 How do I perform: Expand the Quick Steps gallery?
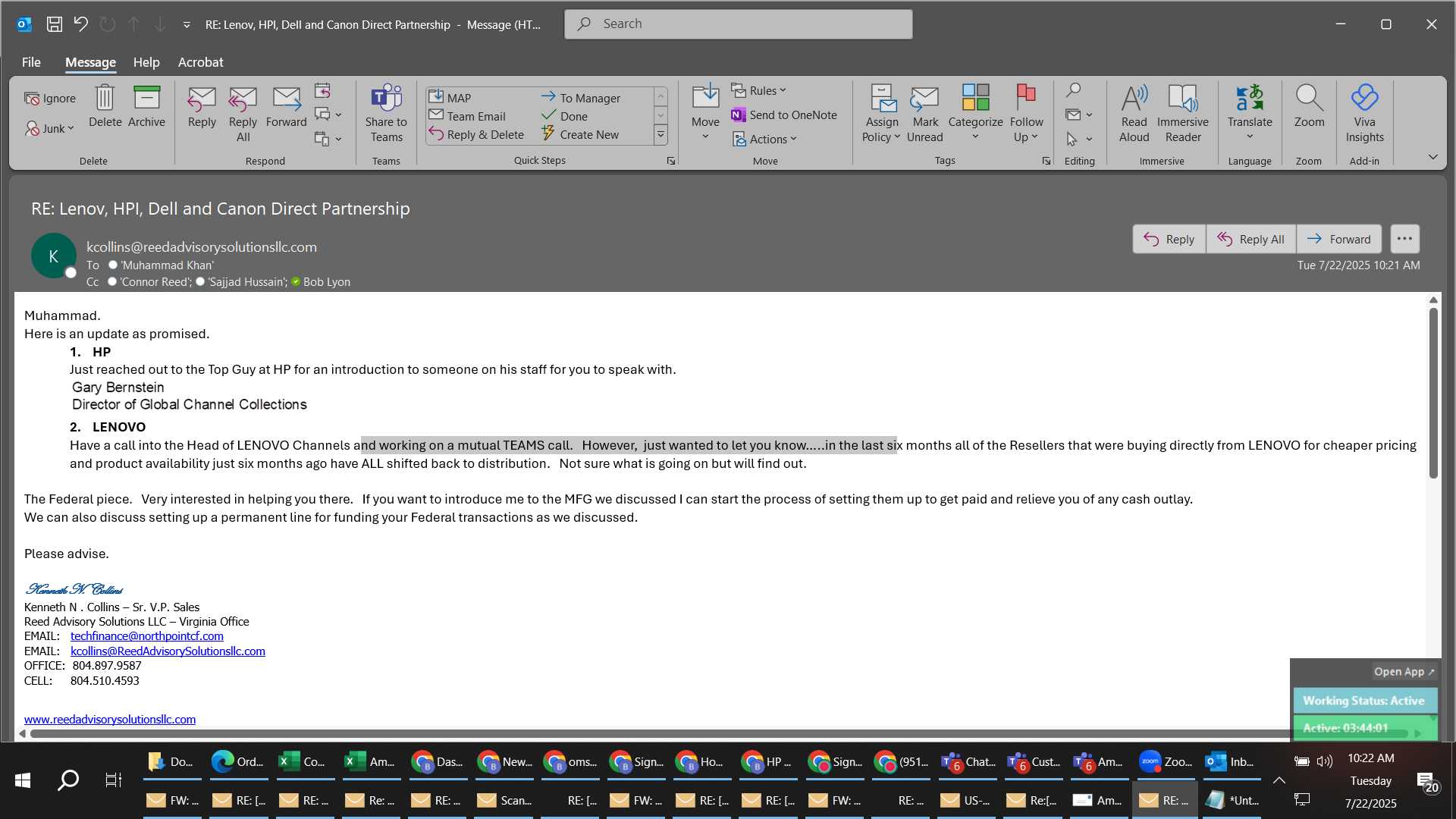pyautogui.click(x=661, y=134)
